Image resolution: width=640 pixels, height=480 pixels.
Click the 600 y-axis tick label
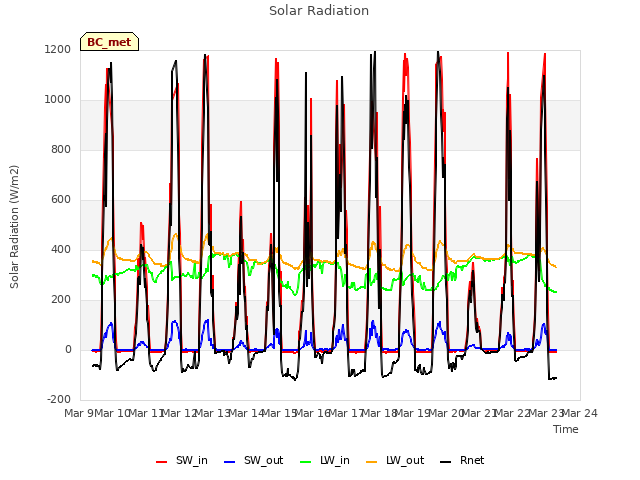coord(61,200)
